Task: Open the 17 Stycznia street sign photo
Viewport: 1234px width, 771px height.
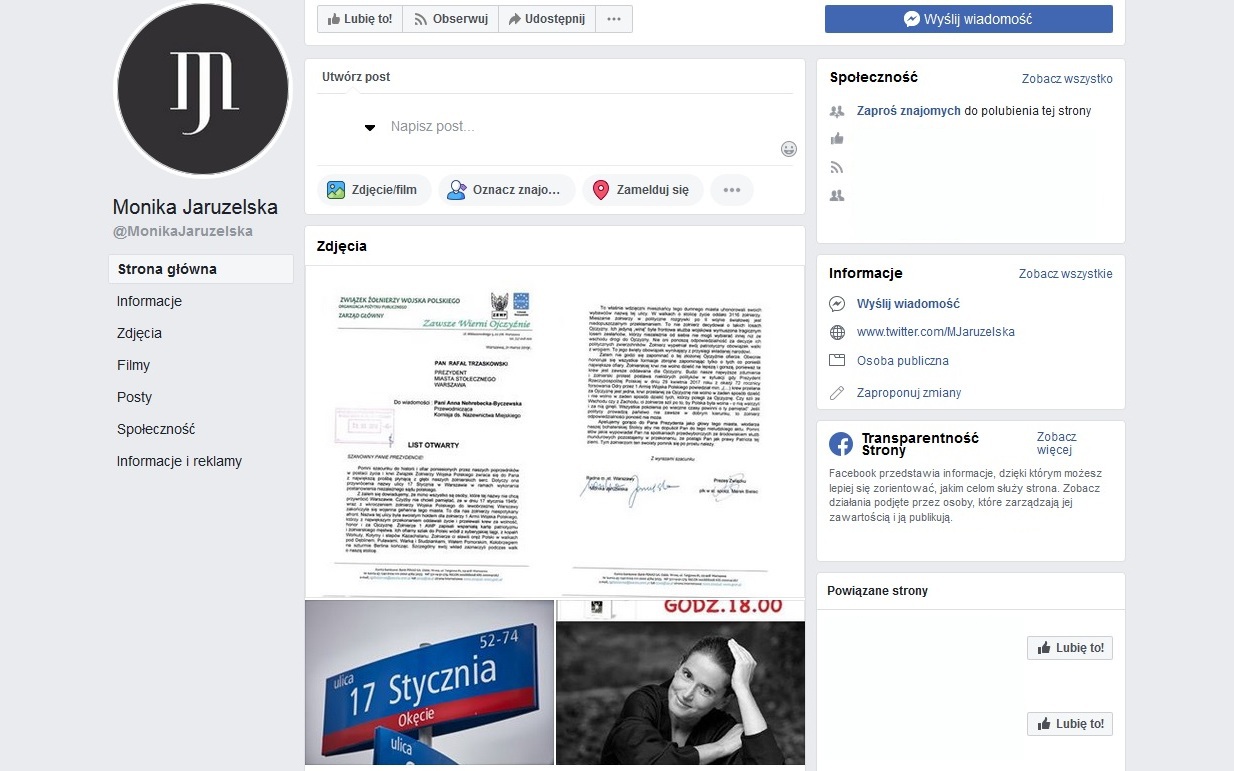Action: tap(430, 683)
